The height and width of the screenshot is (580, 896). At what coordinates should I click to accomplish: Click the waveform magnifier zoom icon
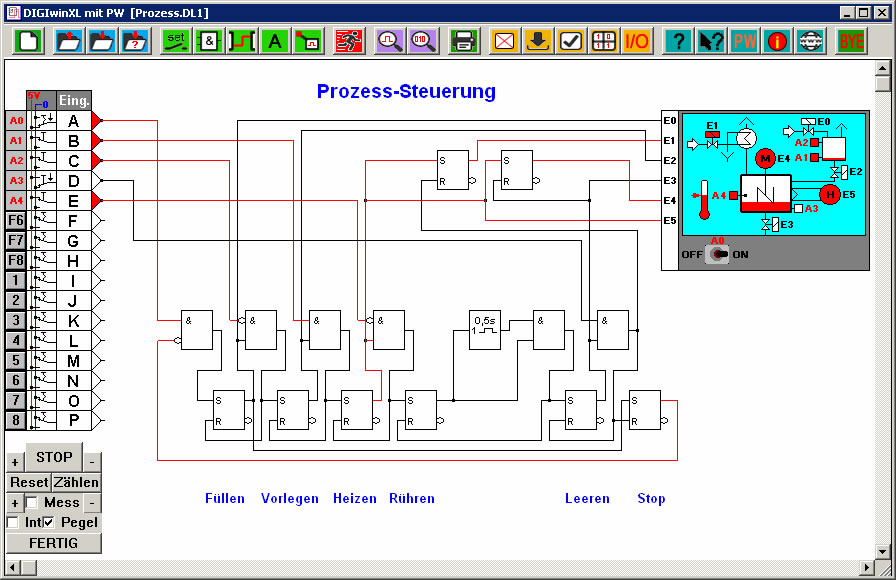[x=389, y=41]
